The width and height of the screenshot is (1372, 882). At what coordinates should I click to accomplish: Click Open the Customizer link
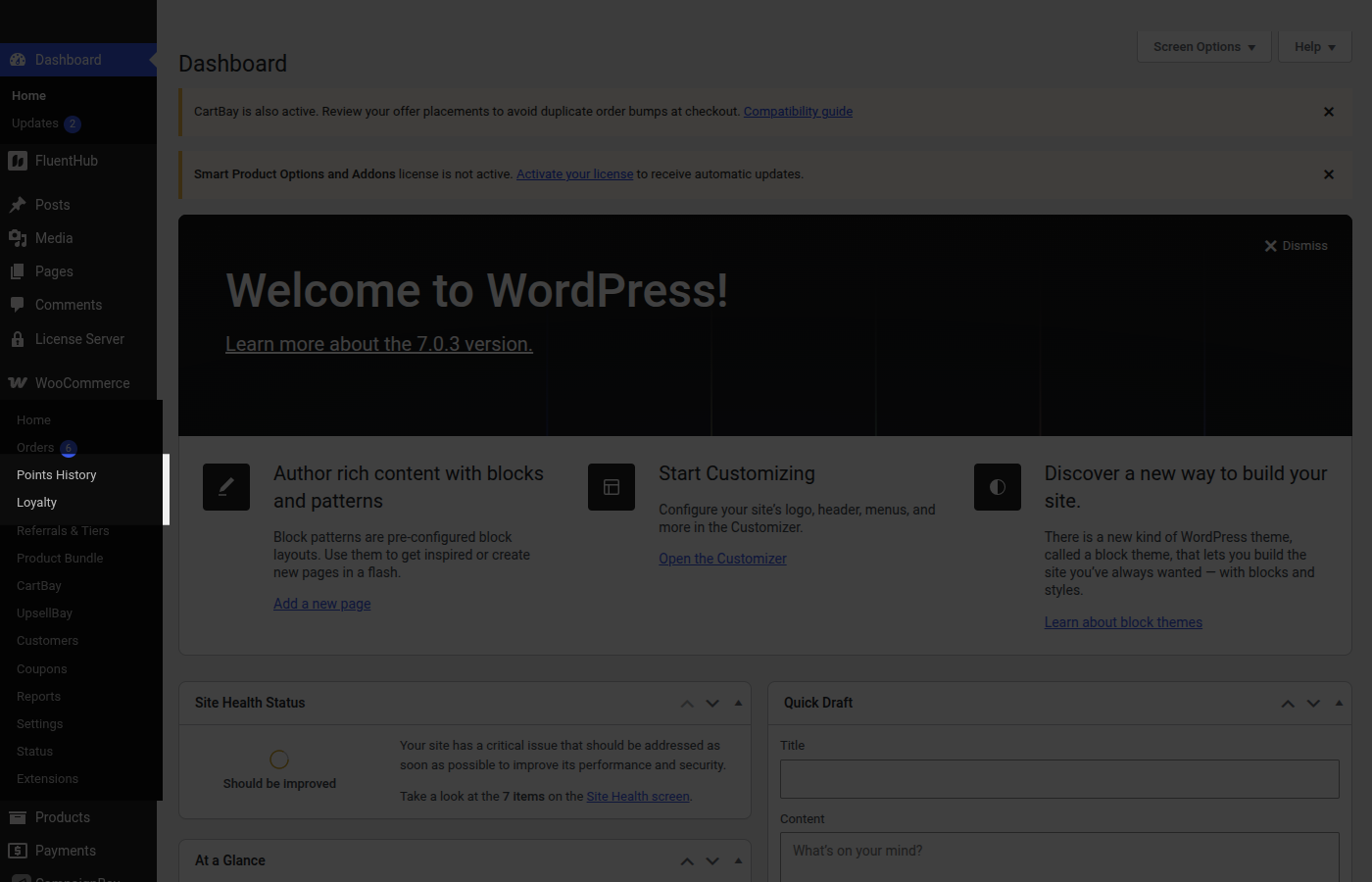[722, 559]
